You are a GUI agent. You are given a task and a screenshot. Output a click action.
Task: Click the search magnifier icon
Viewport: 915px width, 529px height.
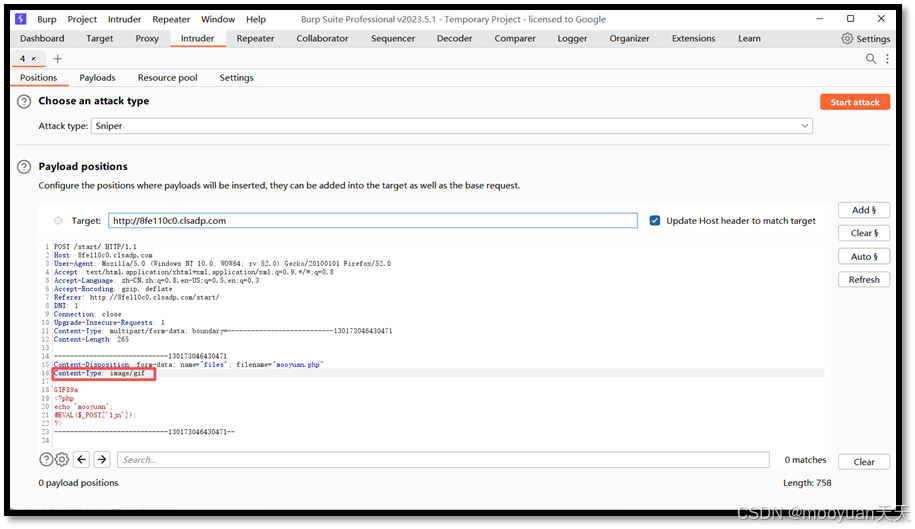tap(871, 59)
